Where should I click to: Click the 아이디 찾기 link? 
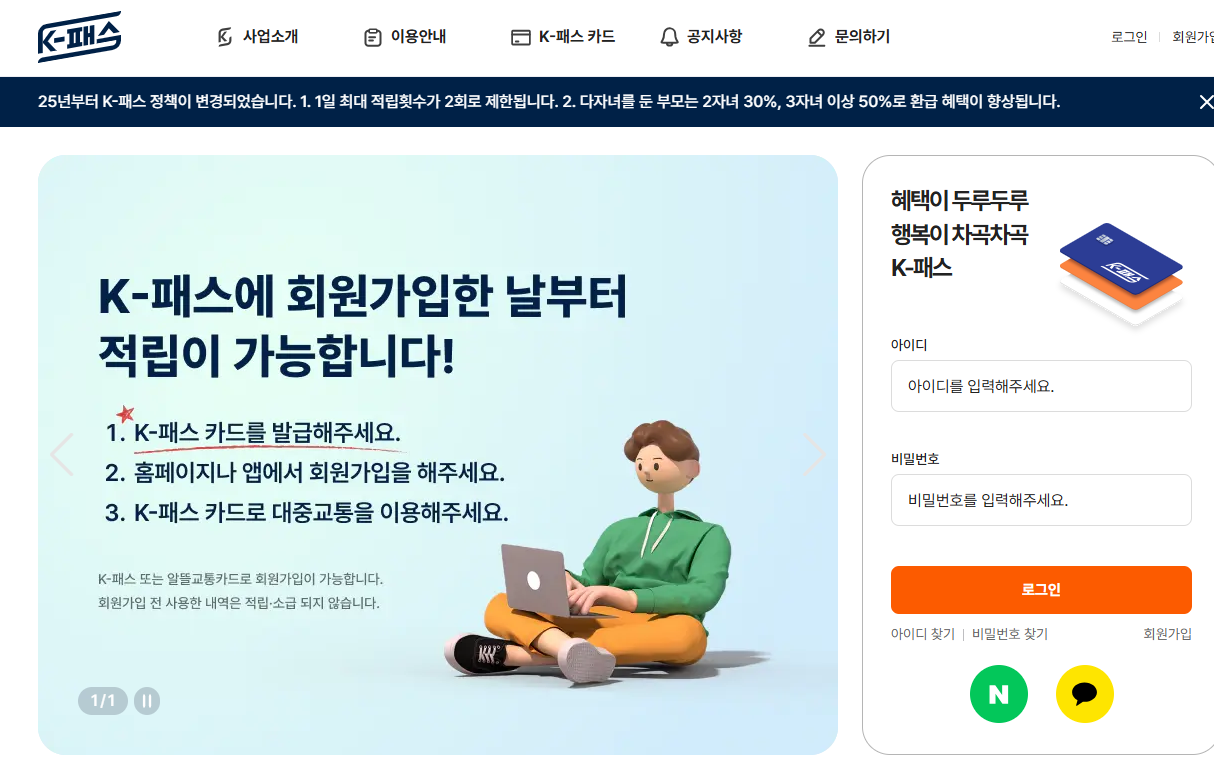[923, 634]
